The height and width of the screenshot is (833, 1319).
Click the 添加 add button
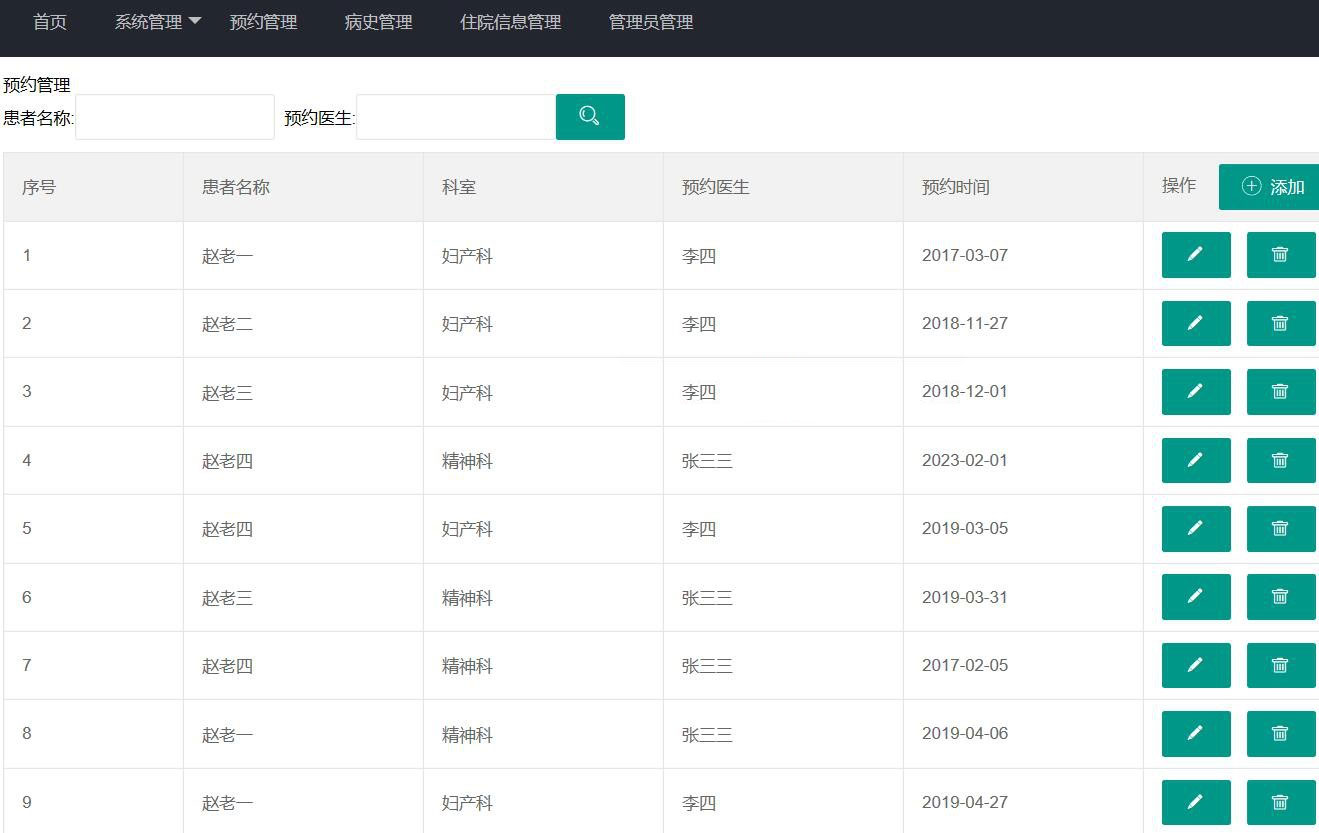pyautogui.click(x=1272, y=187)
